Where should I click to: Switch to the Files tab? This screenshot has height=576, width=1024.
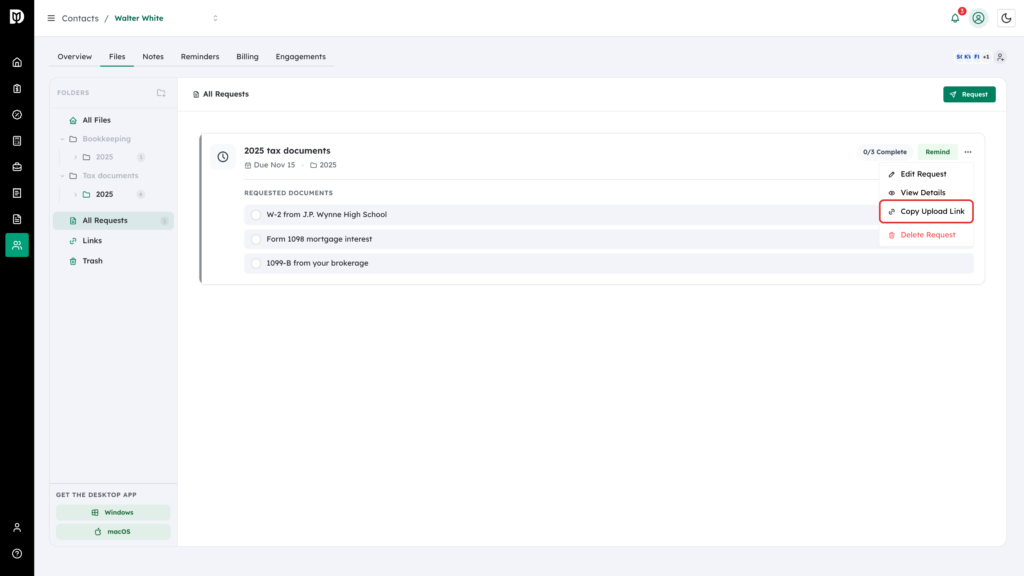(x=117, y=57)
